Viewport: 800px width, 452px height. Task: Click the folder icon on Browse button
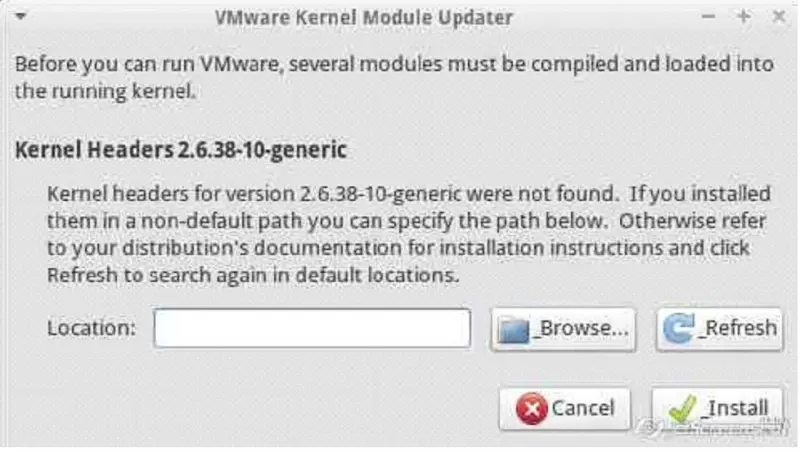(514, 330)
